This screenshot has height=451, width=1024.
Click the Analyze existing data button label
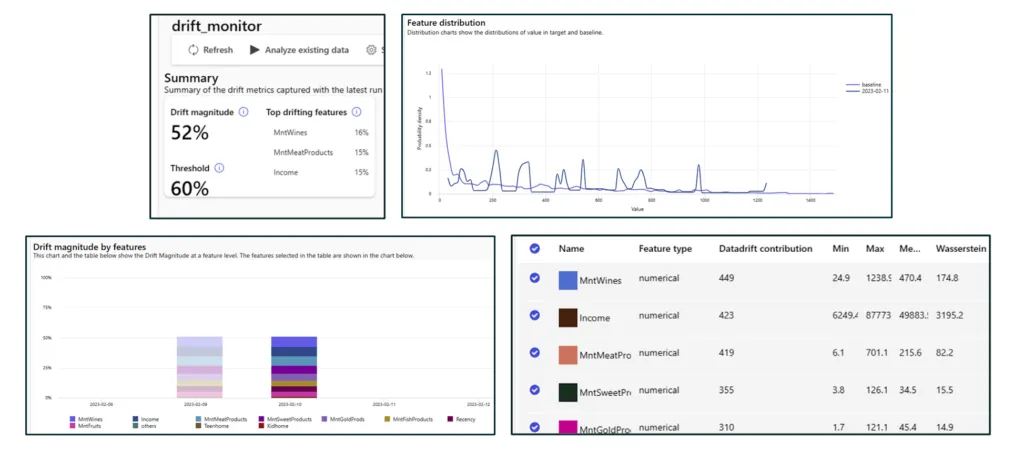pos(307,50)
